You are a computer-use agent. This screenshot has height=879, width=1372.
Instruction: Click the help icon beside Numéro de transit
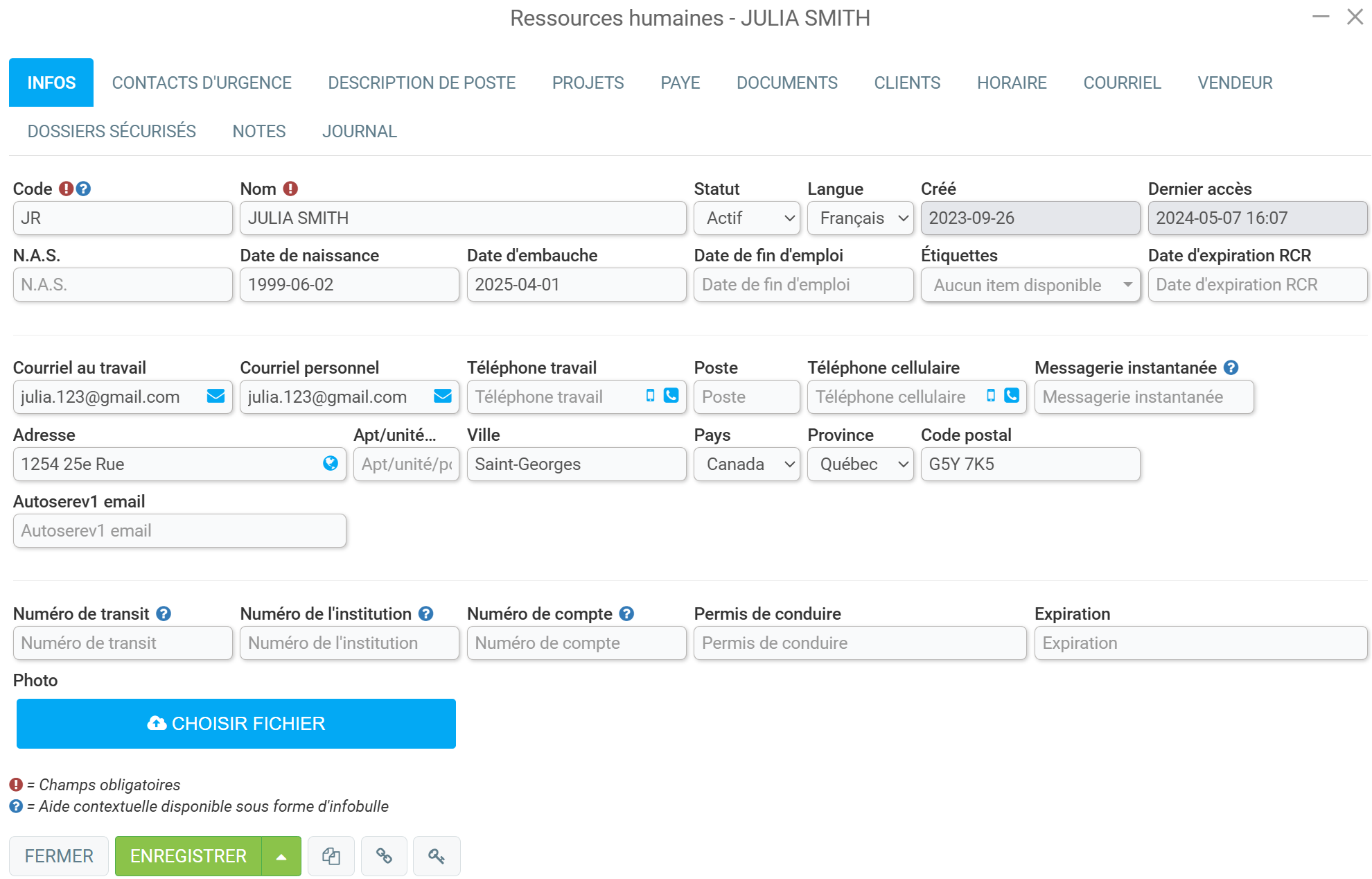tap(164, 613)
